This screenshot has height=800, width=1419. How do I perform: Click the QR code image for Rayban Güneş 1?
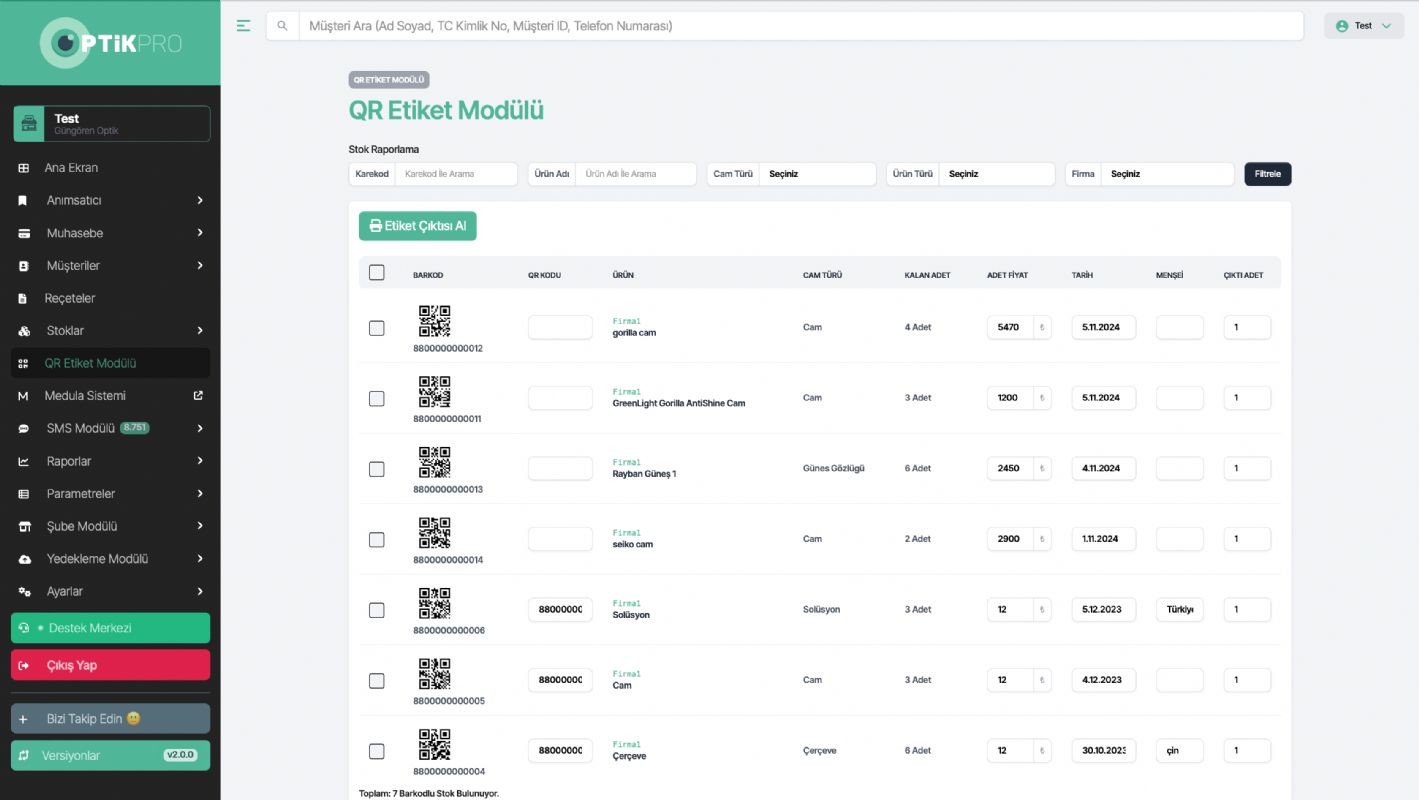coord(434,462)
